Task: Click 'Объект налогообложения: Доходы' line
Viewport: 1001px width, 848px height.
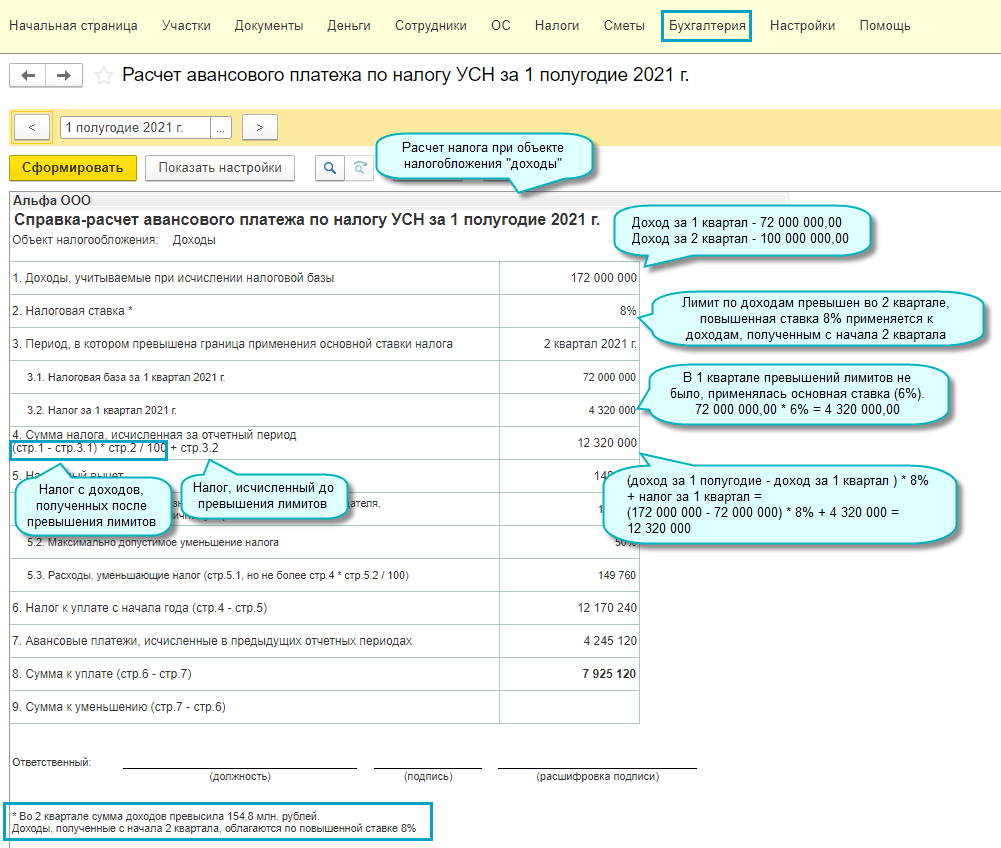Action: pos(114,240)
